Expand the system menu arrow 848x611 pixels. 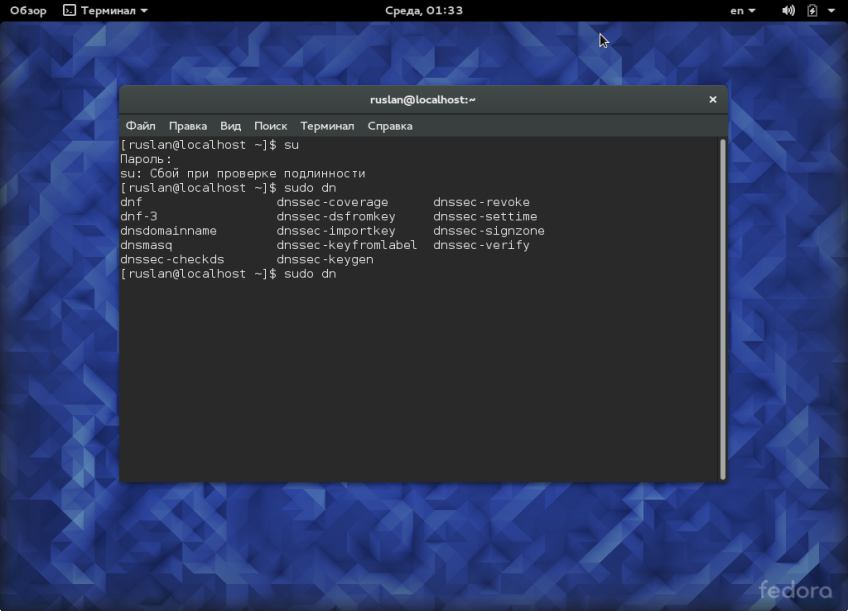click(x=831, y=10)
